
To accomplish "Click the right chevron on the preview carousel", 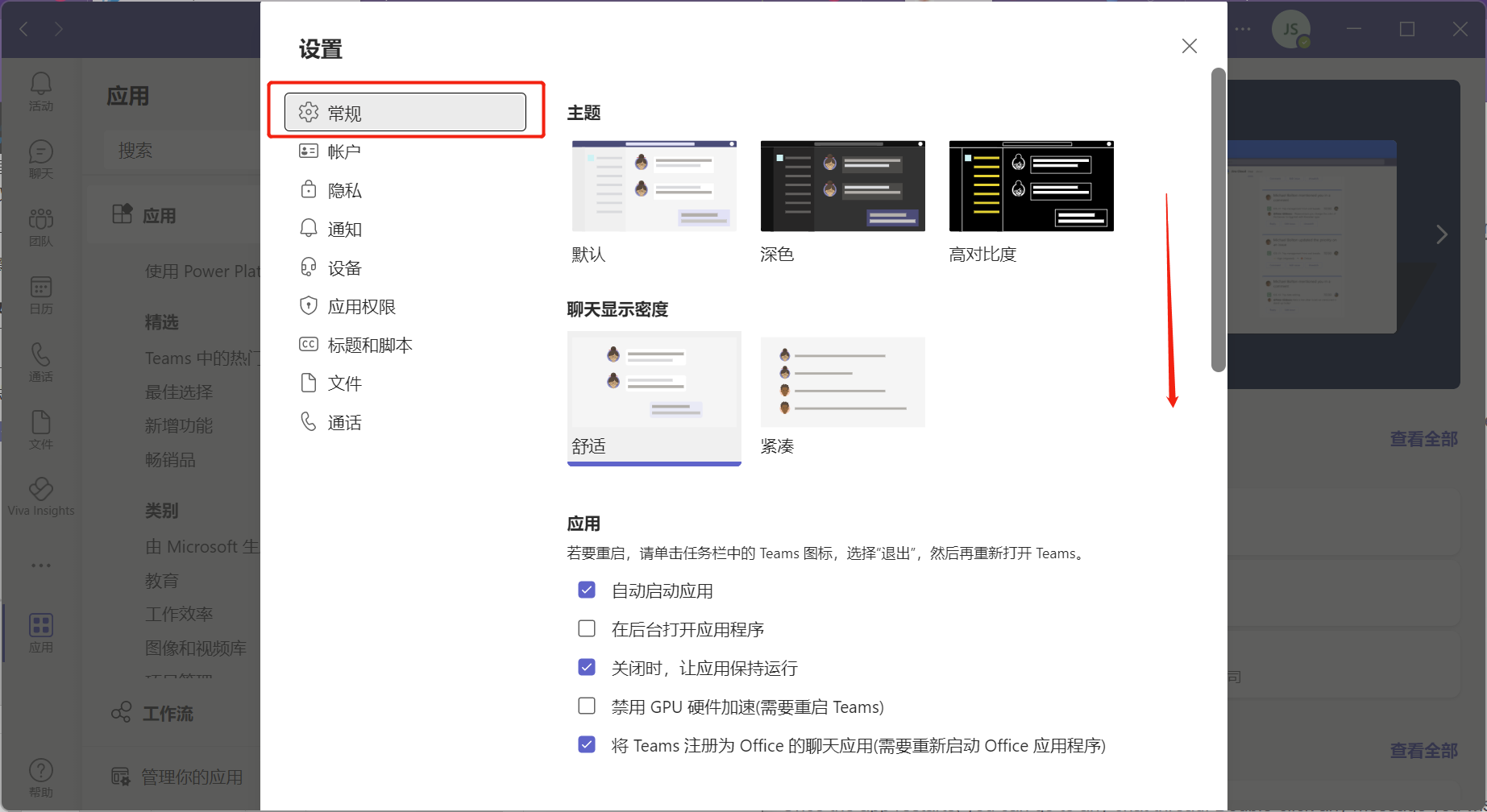I will (1442, 234).
